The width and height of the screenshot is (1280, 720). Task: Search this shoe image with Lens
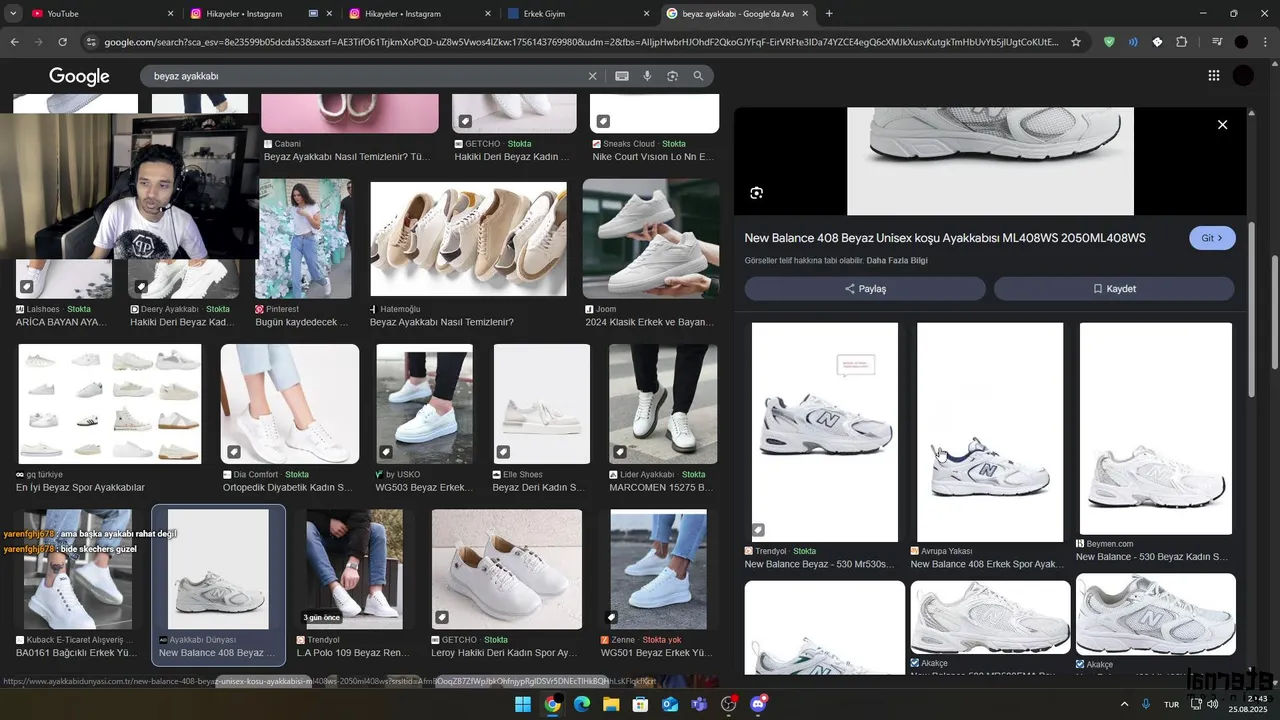[x=756, y=193]
